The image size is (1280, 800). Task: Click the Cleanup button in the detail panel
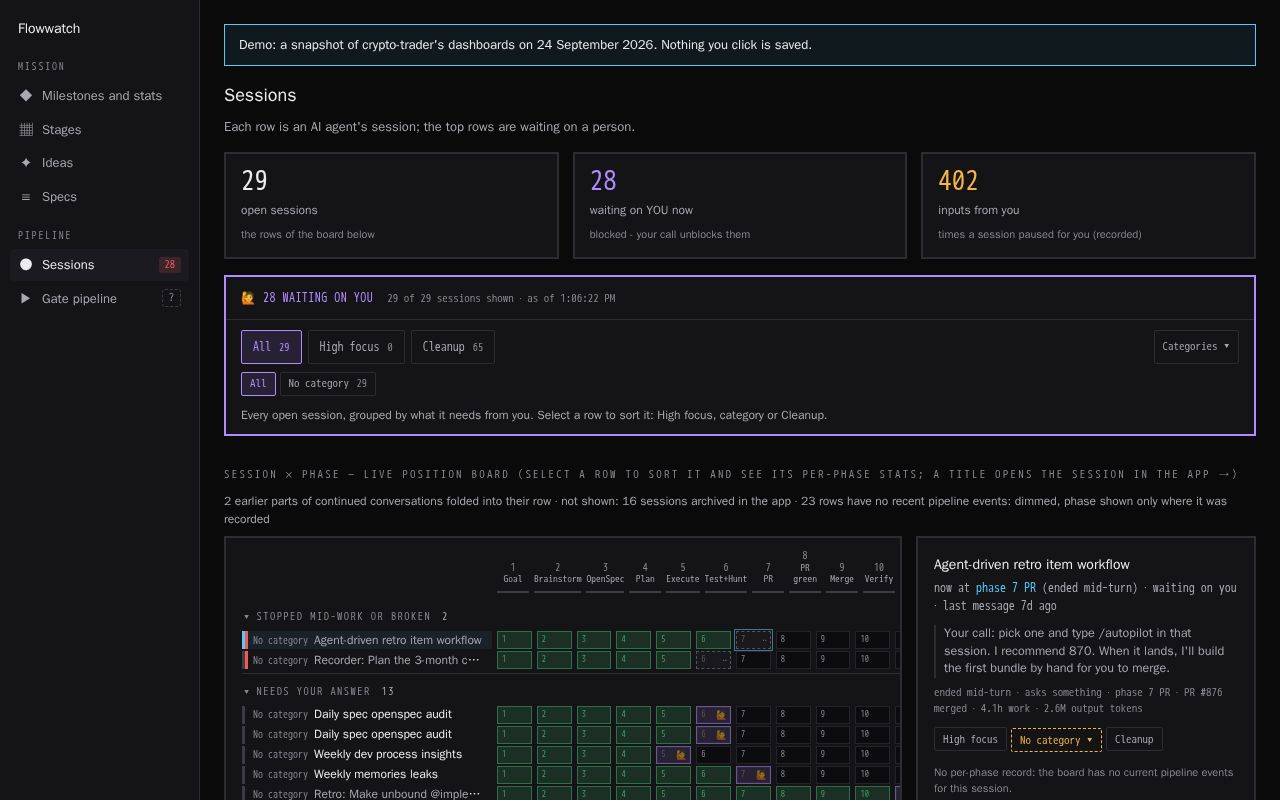pos(1134,740)
